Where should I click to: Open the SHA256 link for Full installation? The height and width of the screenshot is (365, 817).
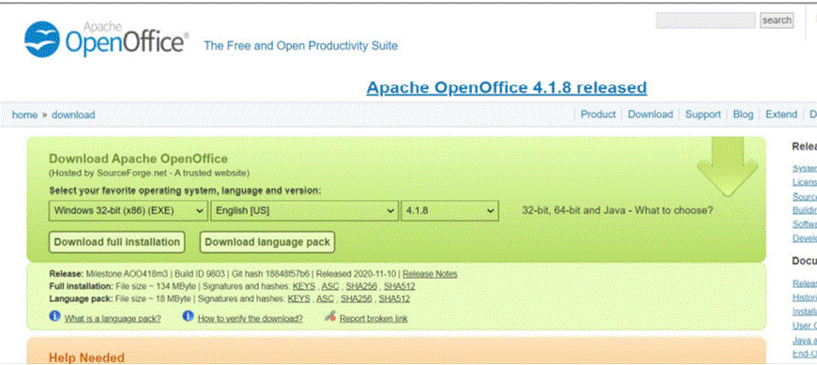(x=361, y=286)
